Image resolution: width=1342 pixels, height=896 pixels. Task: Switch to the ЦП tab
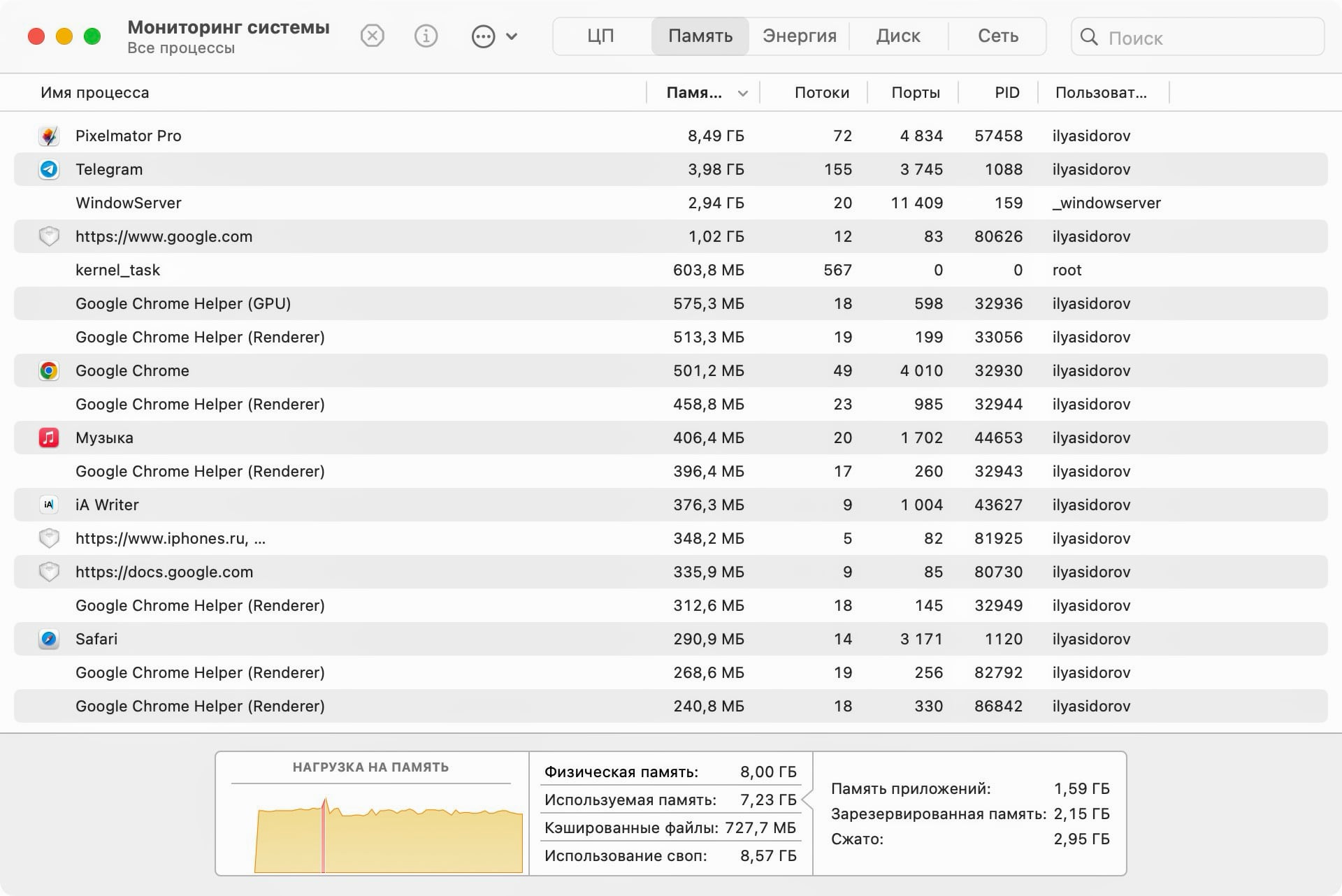(600, 36)
